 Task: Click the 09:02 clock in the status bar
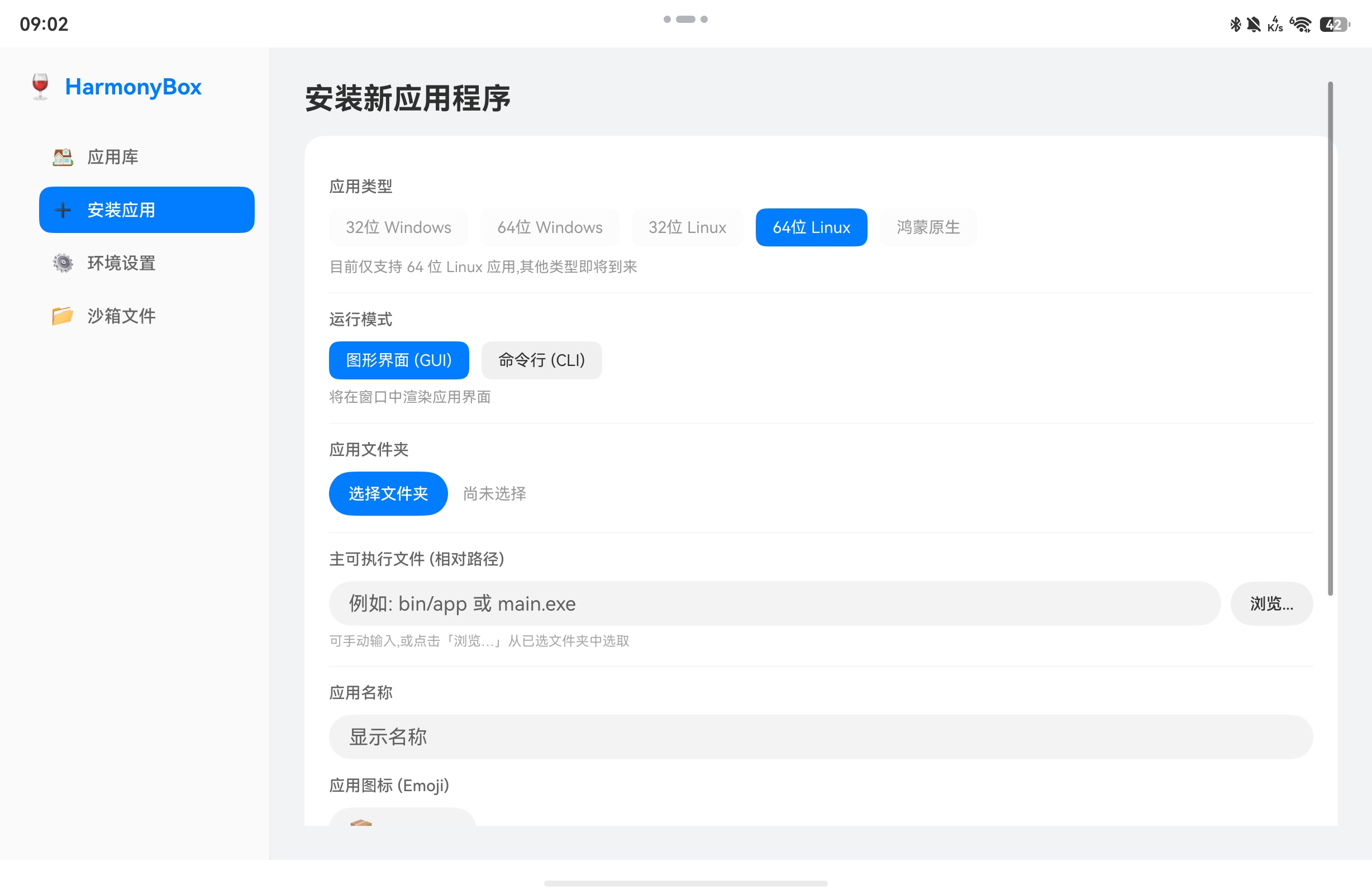[x=44, y=24]
